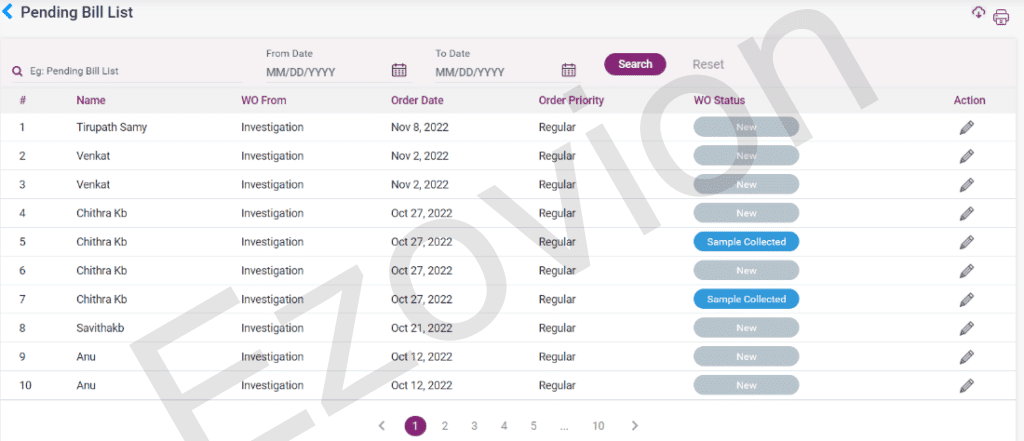Edit row 5 Chithra Kb
The image size is (1024, 441).
point(967,242)
